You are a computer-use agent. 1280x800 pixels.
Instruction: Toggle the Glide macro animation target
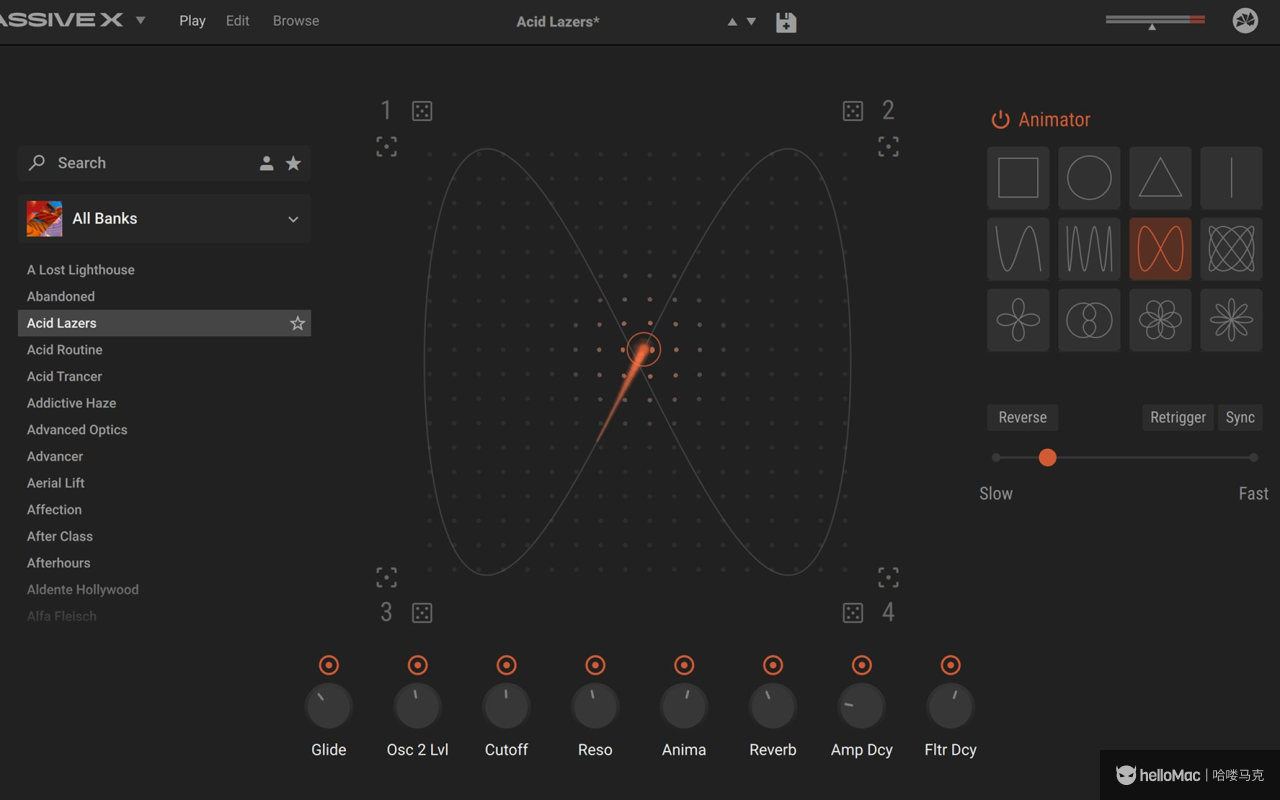coord(329,665)
